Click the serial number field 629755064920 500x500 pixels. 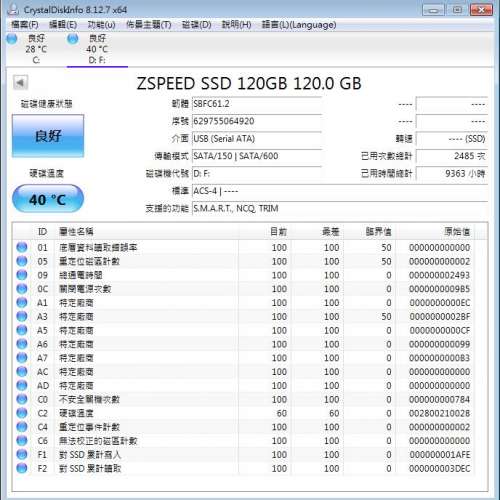pos(257,121)
